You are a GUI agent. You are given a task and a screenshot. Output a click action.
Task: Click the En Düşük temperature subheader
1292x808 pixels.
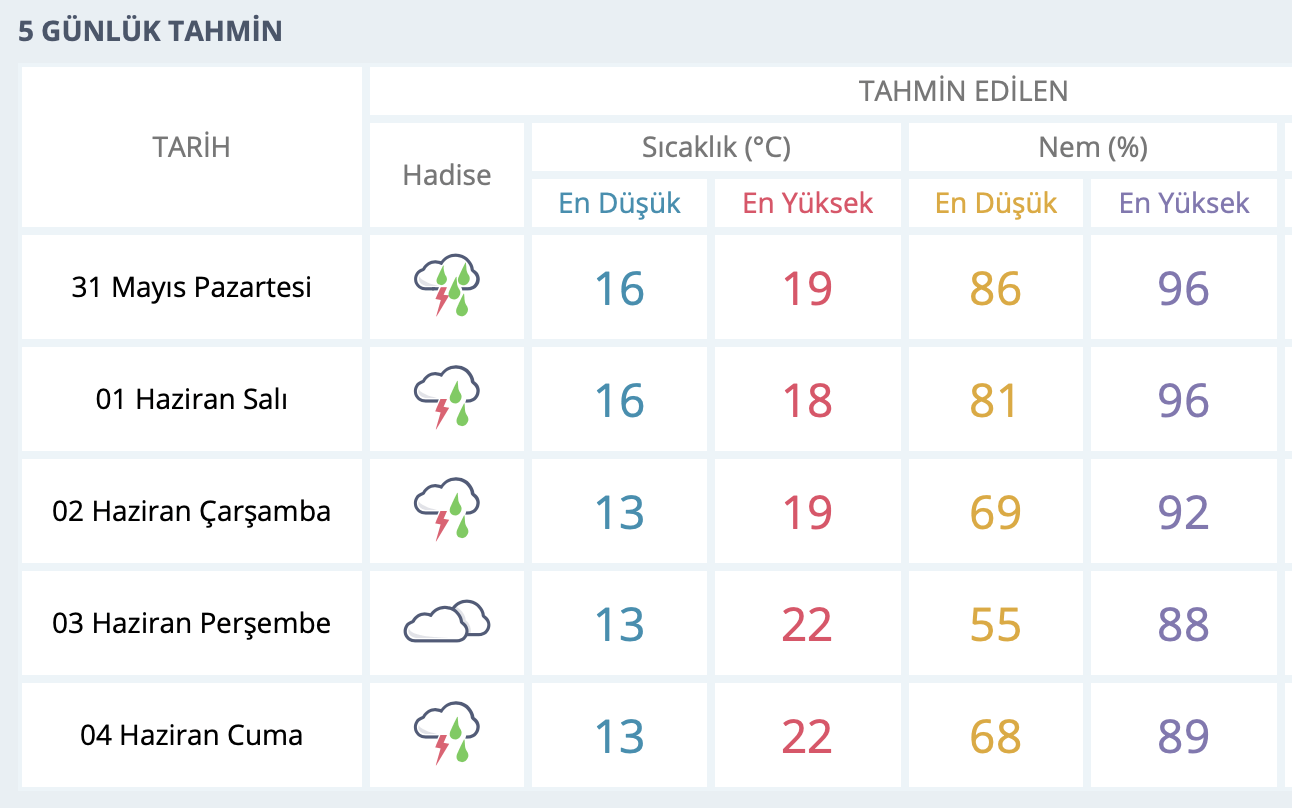point(619,203)
